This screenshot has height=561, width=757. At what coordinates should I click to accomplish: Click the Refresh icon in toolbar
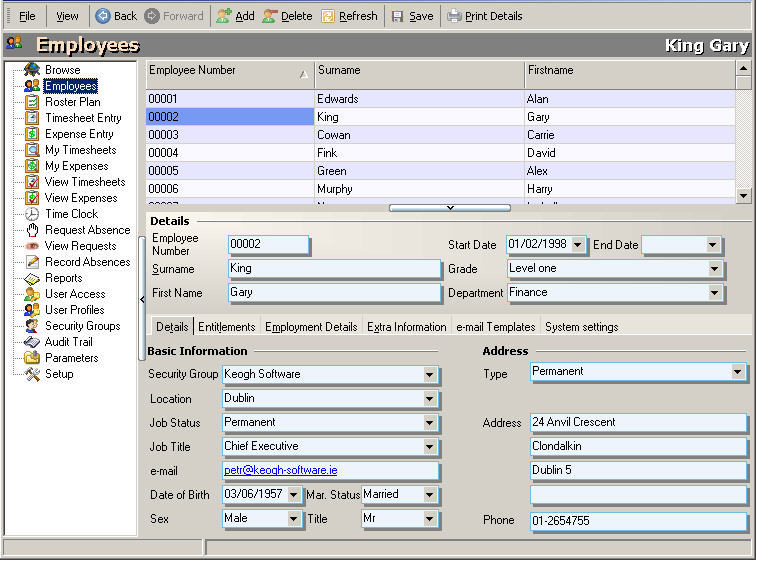click(328, 16)
